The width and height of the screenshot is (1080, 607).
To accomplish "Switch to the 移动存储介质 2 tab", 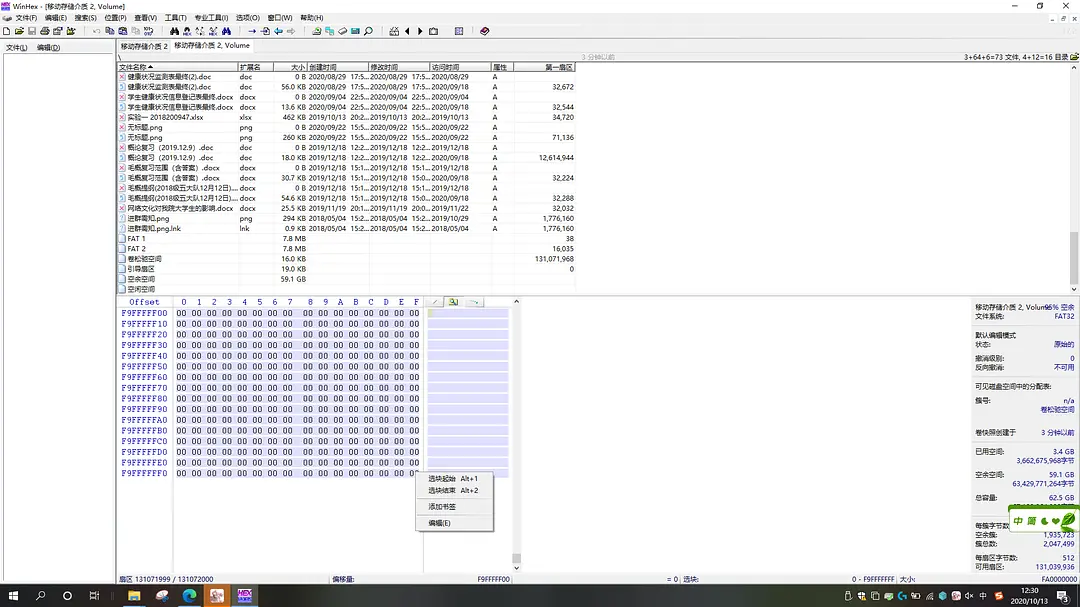I will [x=144, y=46].
